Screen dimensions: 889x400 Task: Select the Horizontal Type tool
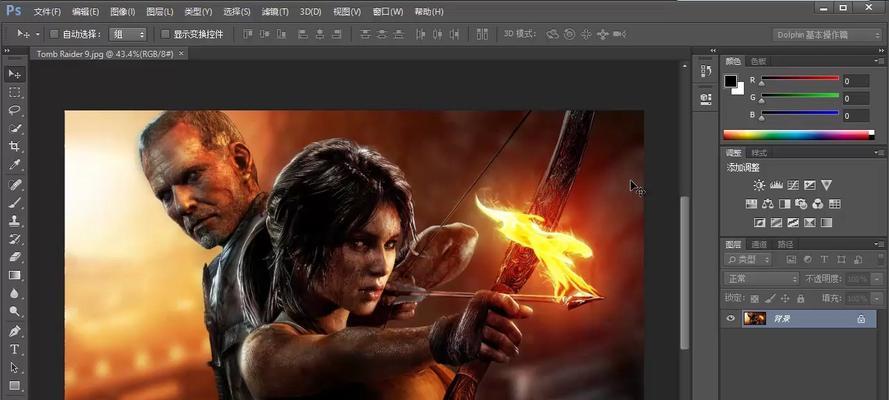click(x=15, y=349)
